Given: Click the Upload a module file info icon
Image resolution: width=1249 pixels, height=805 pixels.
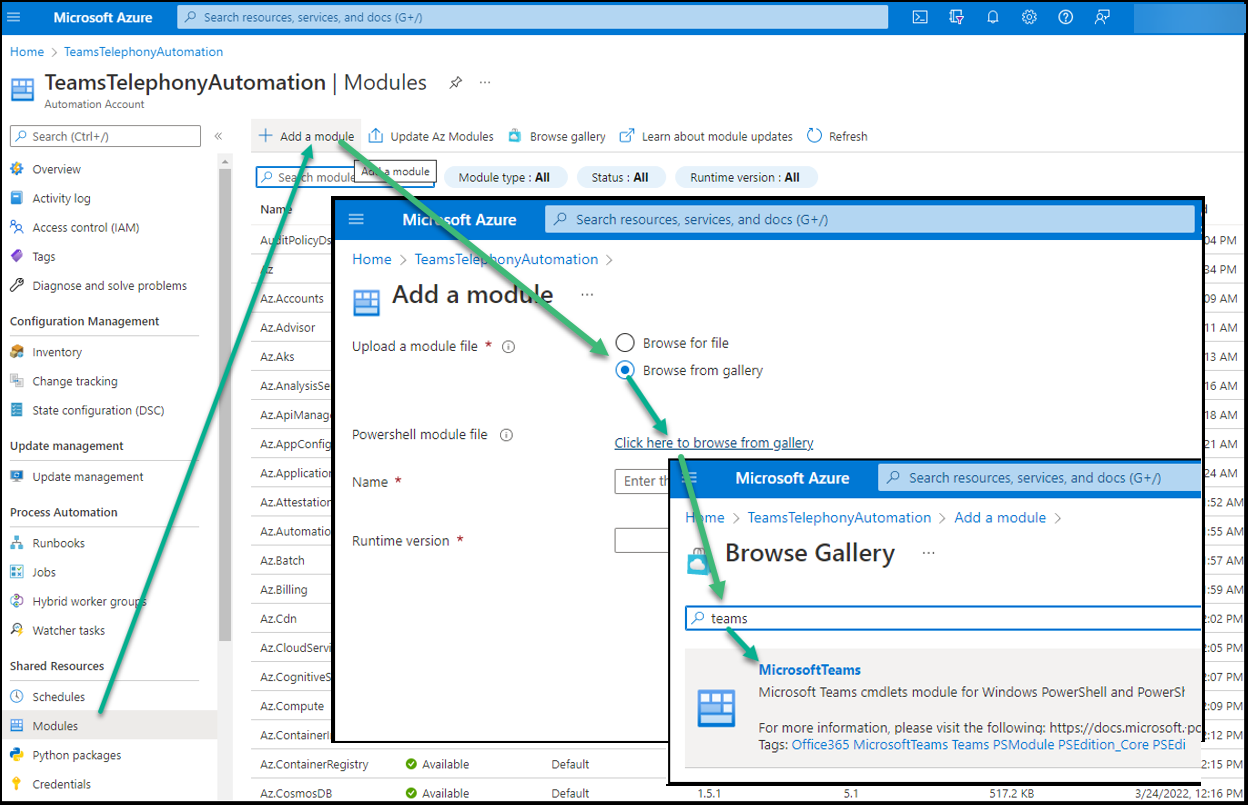Looking at the screenshot, I should click(x=508, y=347).
